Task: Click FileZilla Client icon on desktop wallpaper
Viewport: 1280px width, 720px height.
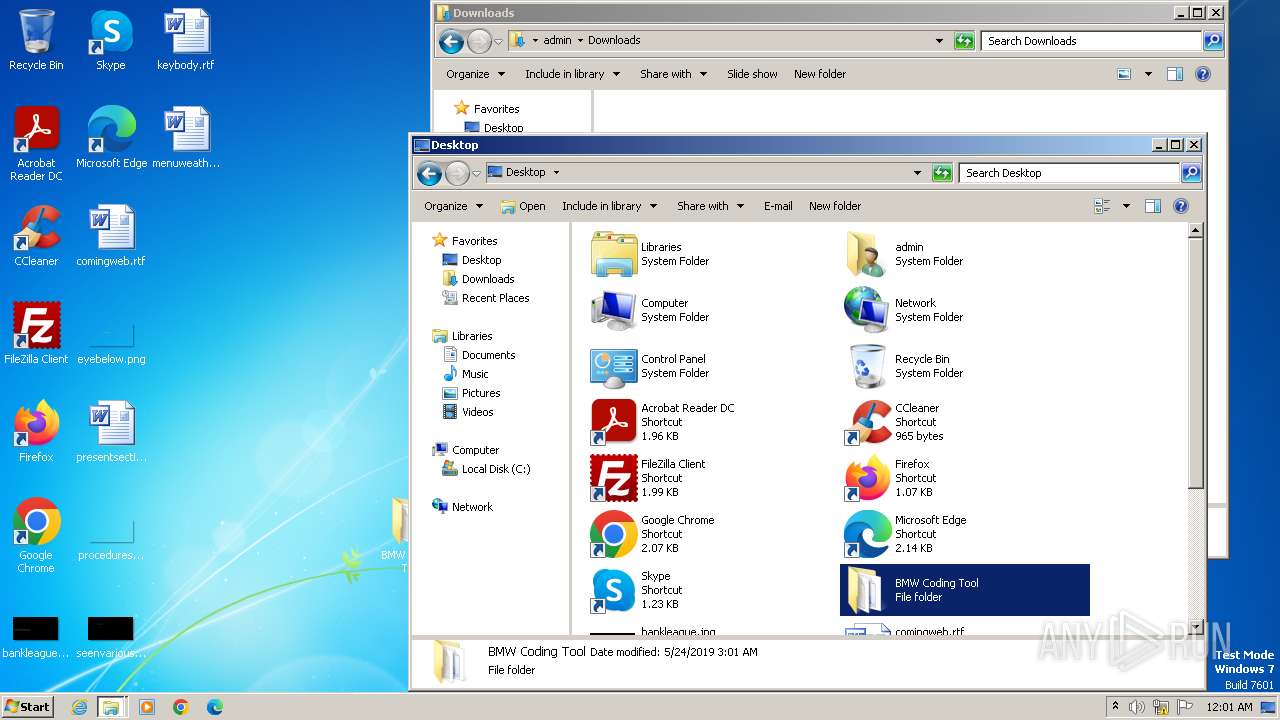Action: (36, 334)
